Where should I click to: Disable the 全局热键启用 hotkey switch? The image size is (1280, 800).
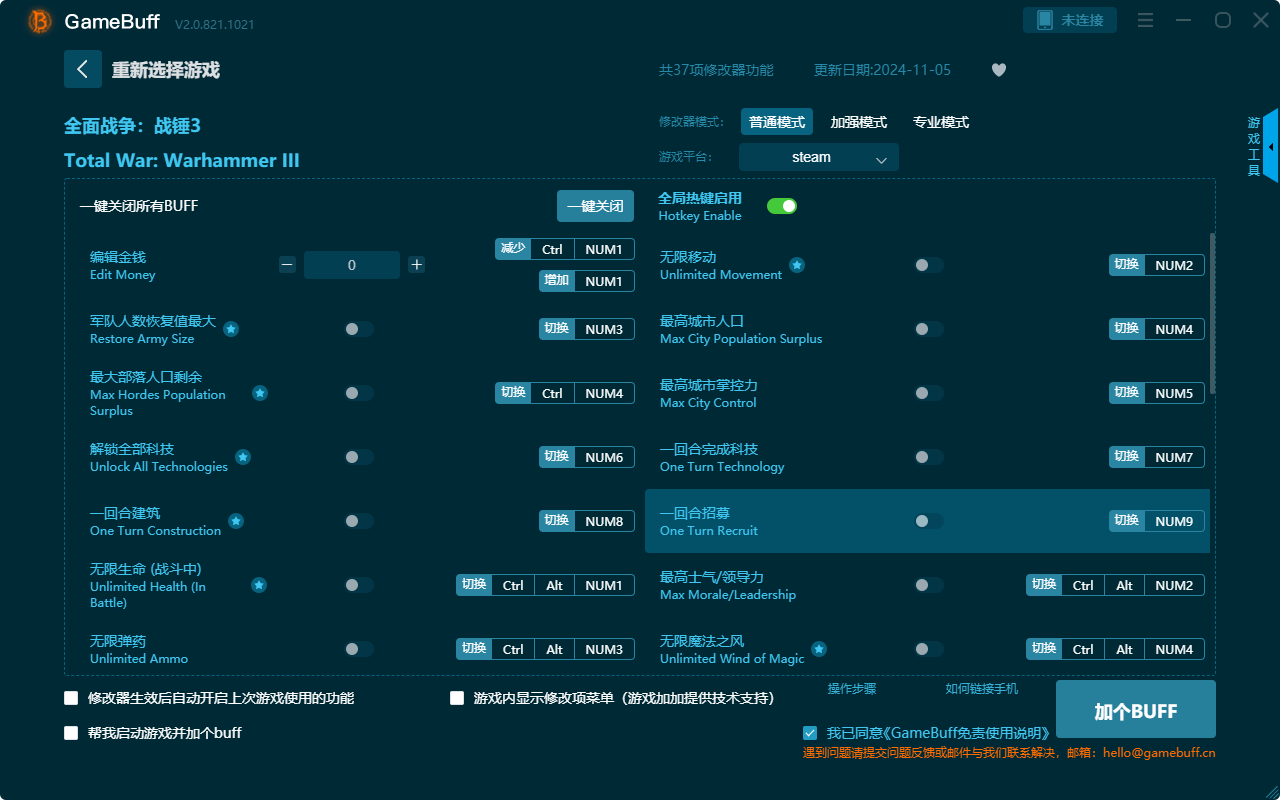point(781,205)
